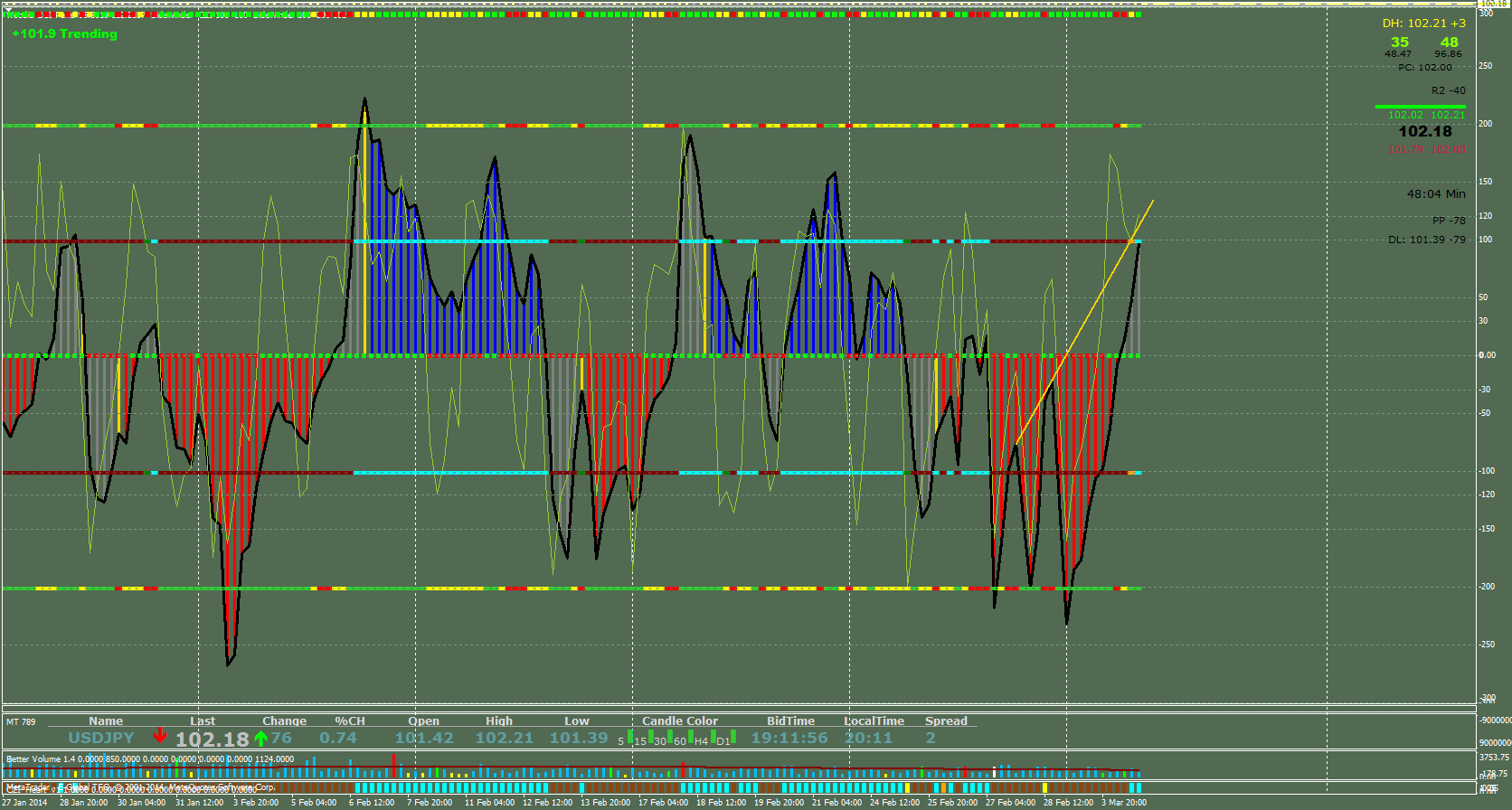Click the red down arrow beside USDJPY
Image resolution: width=1512 pixels, height=810 pixels.
click(x=160, y=735)
